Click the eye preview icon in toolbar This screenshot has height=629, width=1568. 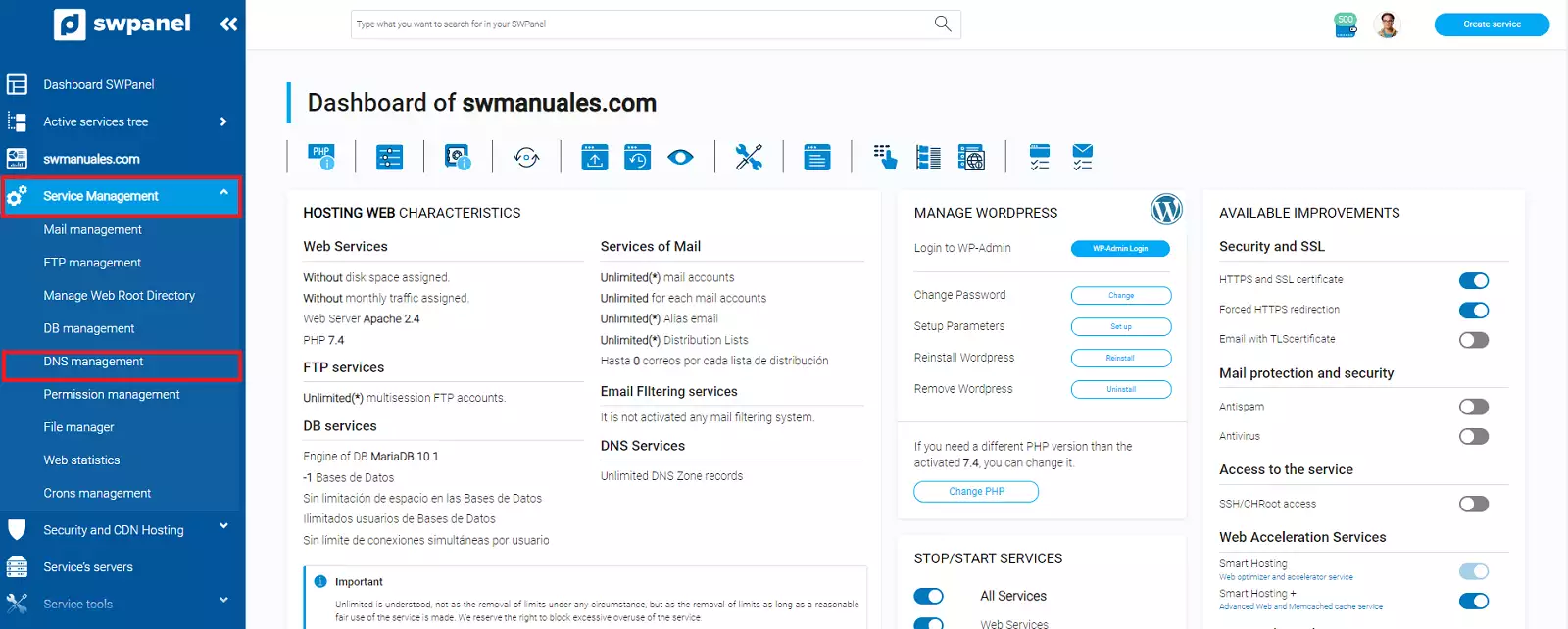(680, 157)
